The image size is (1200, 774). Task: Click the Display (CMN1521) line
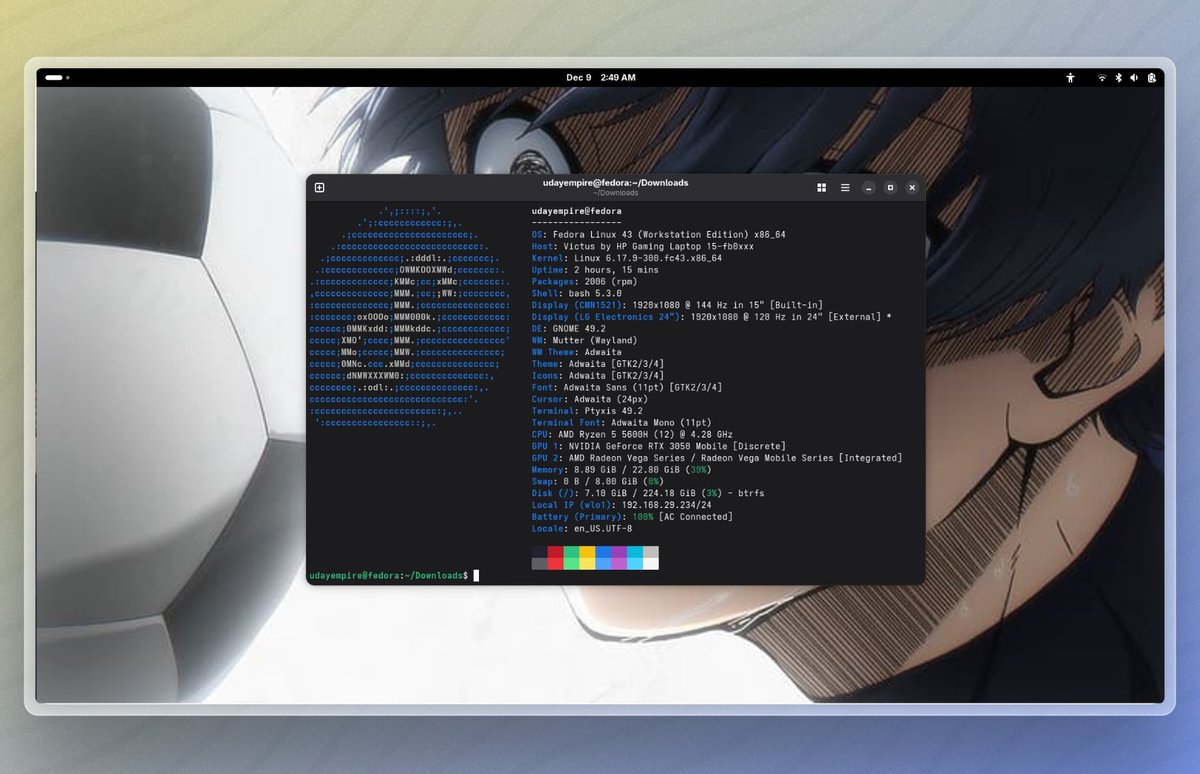(678, 305)
